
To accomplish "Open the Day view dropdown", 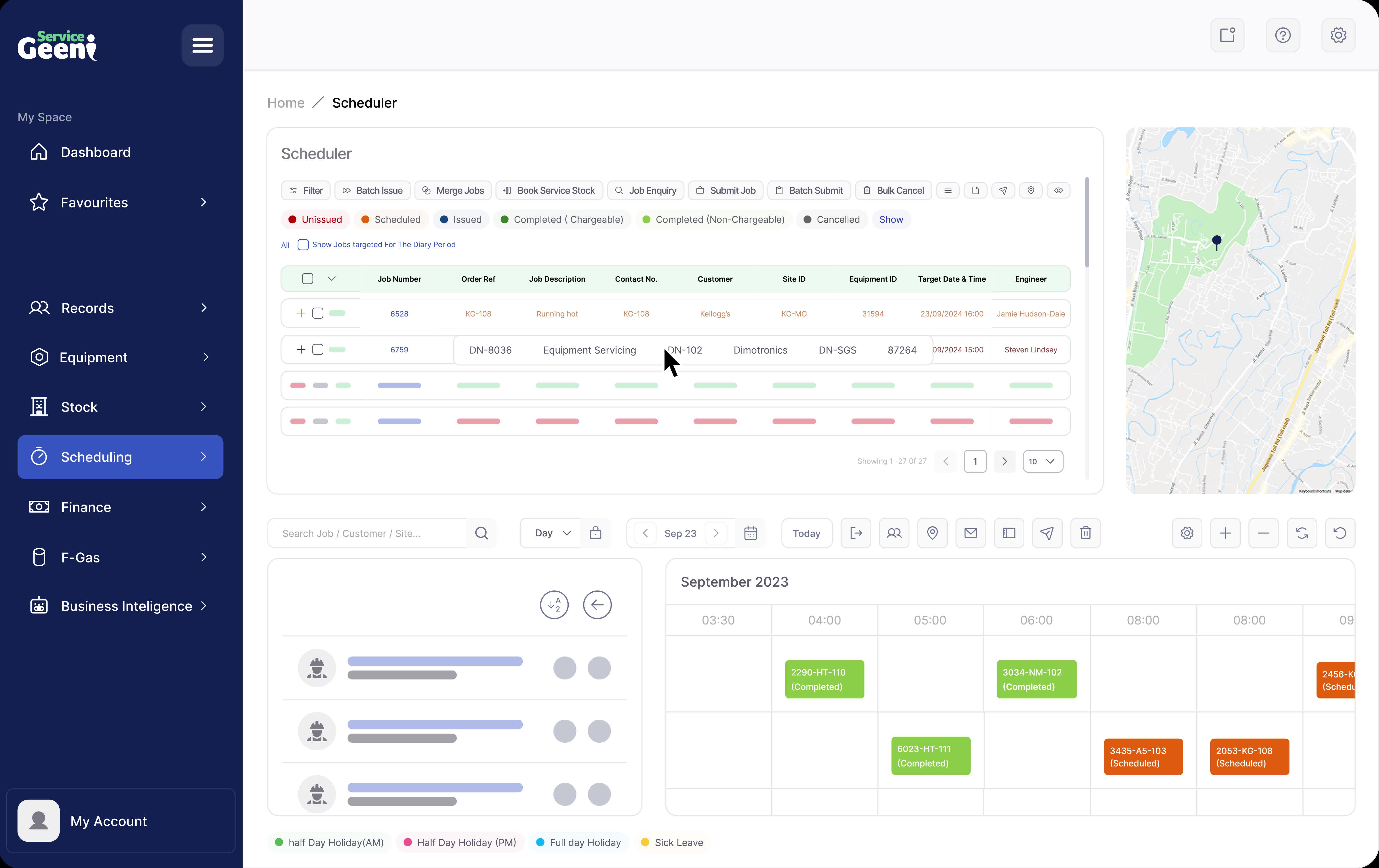I will [550, 533].
